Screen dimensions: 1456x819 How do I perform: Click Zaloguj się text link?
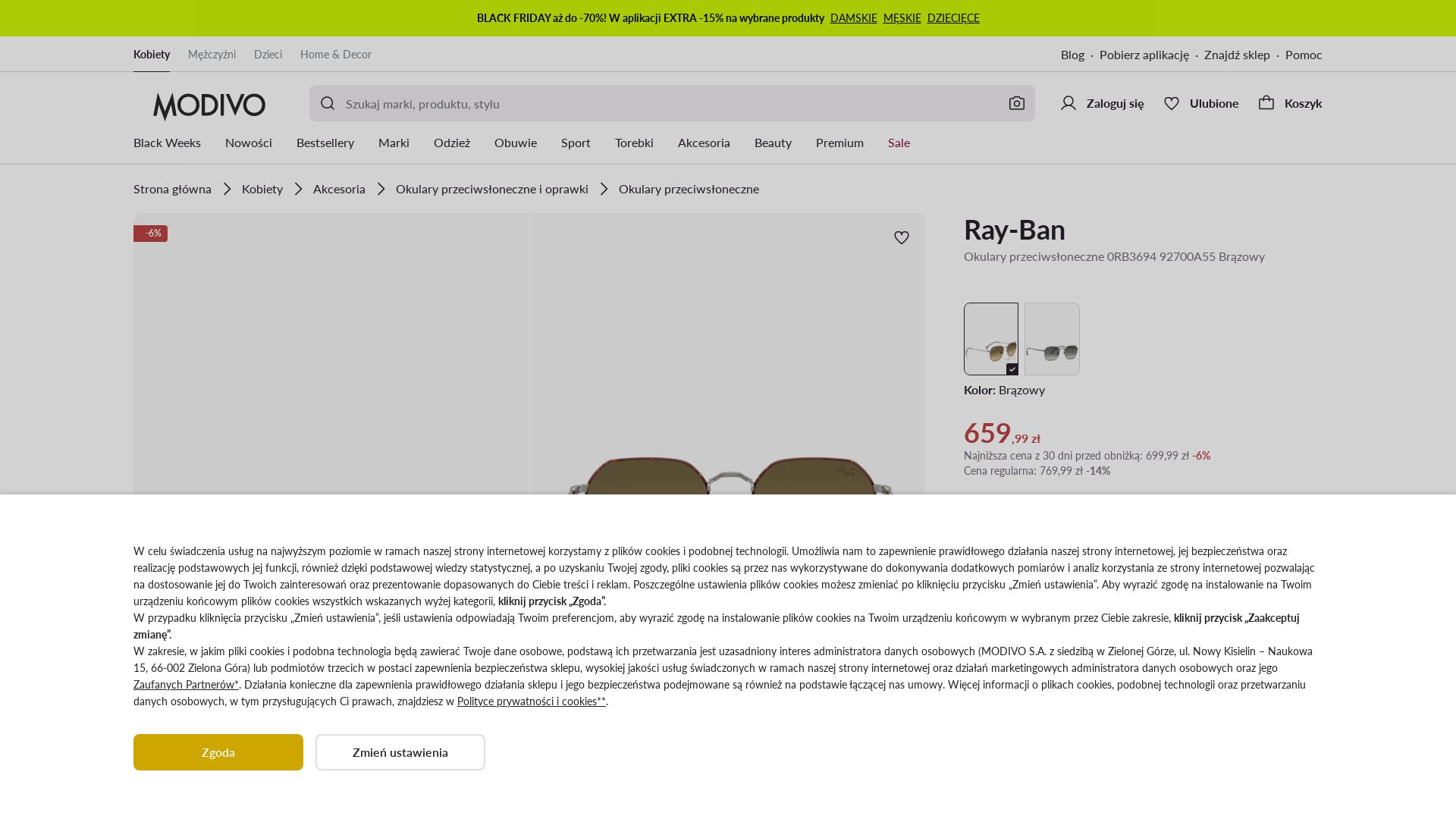tap(1115, 103)
